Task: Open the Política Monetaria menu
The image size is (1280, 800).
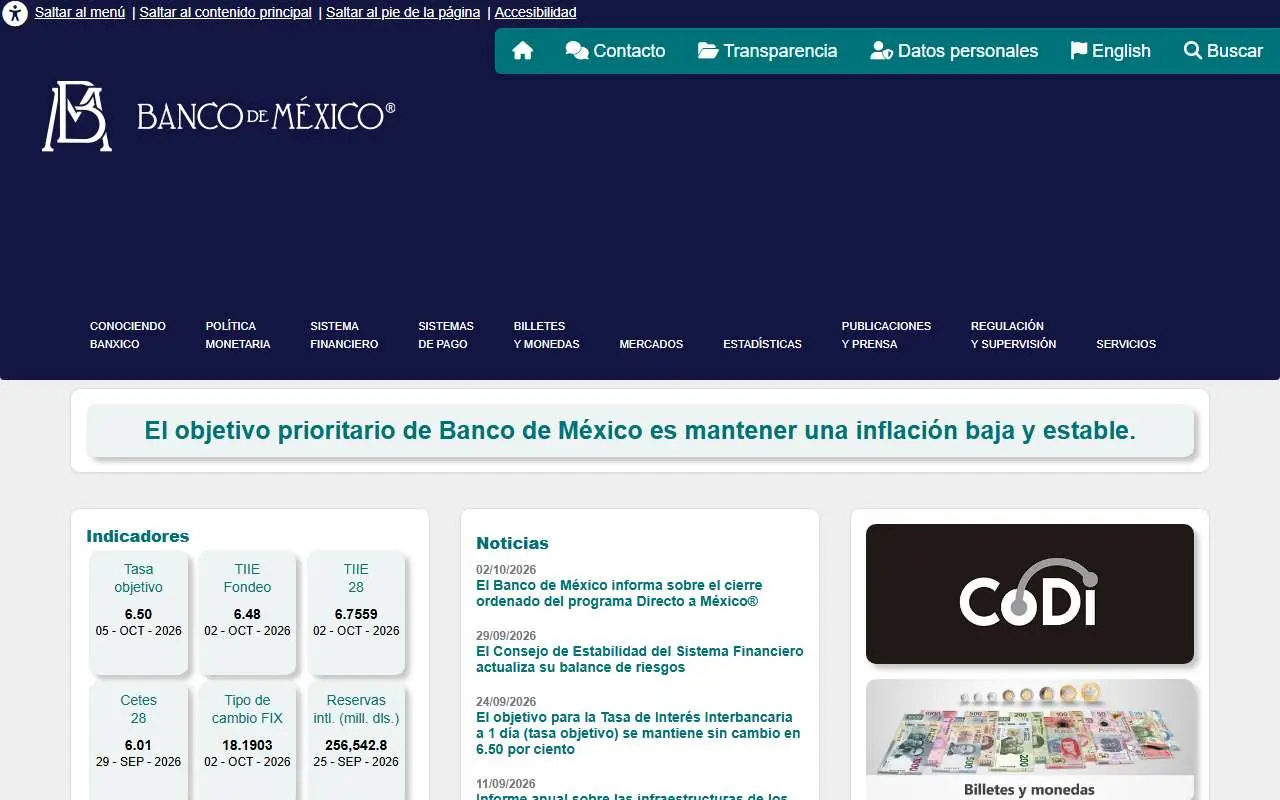Action: (x=238, y=335)
